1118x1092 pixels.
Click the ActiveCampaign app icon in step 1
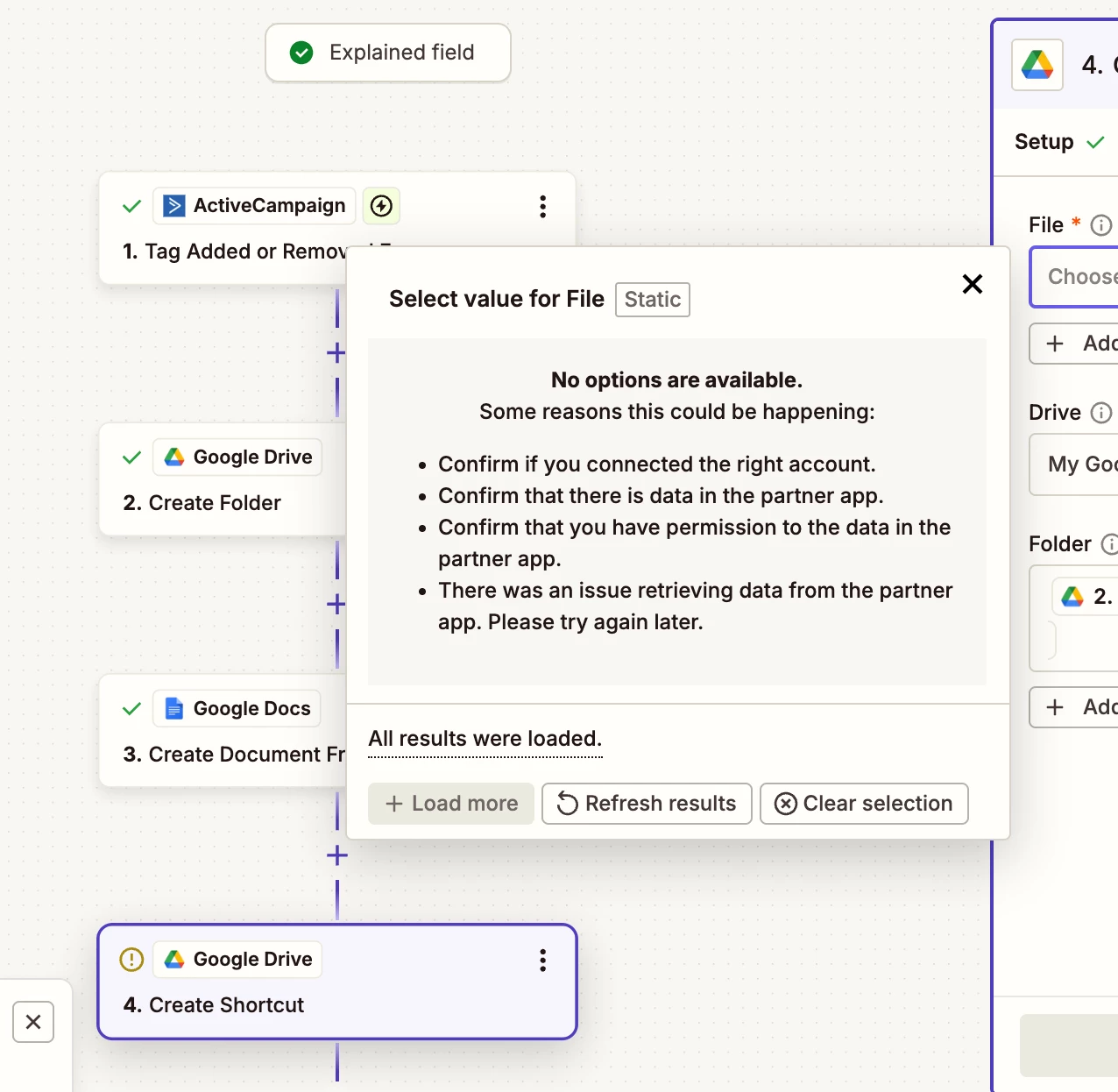tap(174, 206)
